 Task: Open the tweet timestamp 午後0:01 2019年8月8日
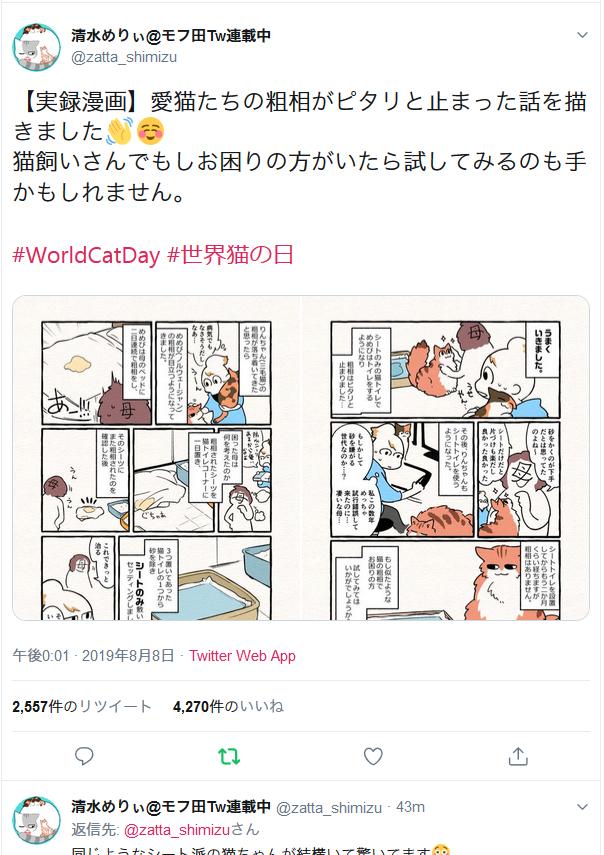pyautogui.click(x=93, y=655)
